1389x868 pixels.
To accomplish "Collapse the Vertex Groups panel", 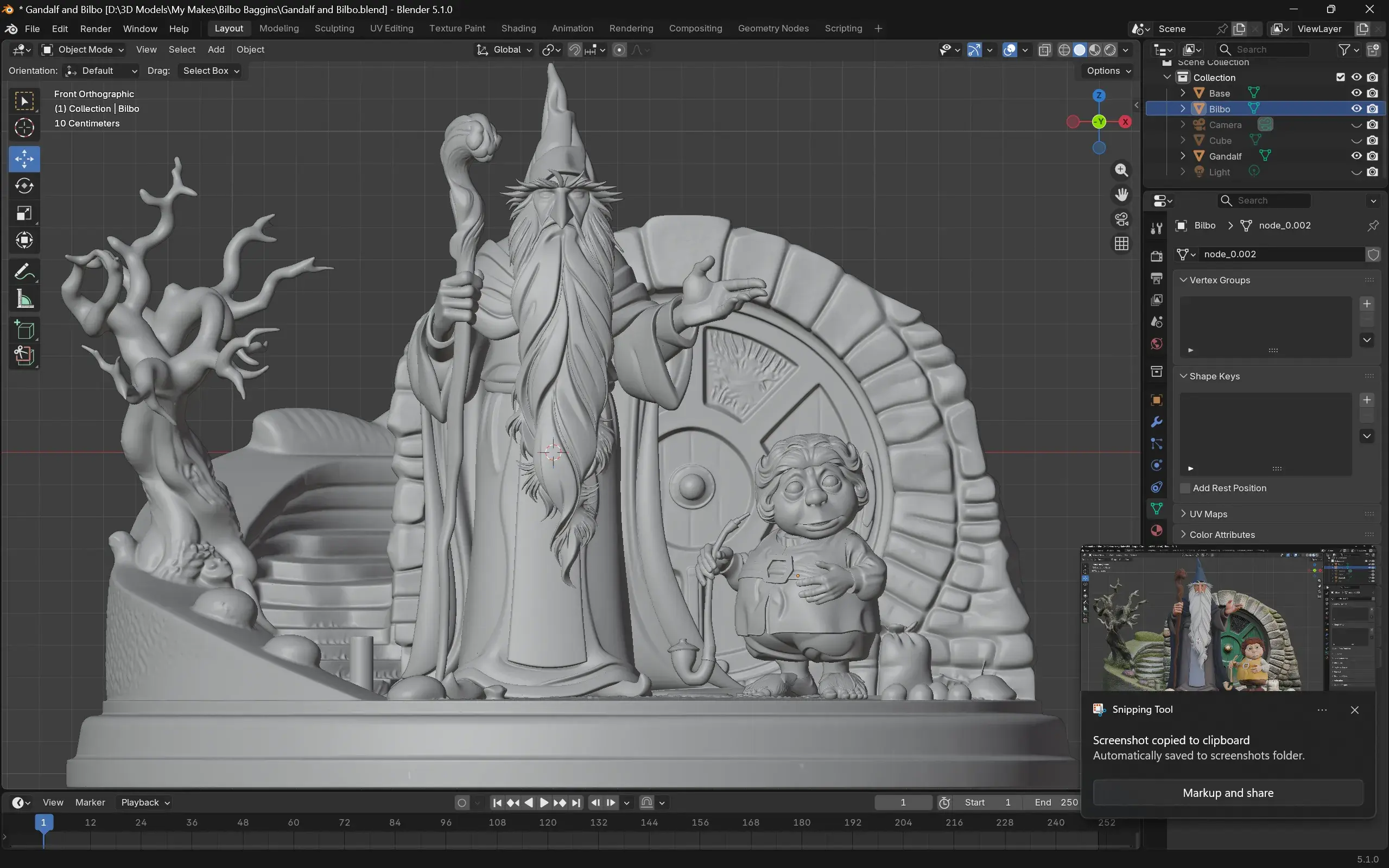I will [x=1219, y=280].
